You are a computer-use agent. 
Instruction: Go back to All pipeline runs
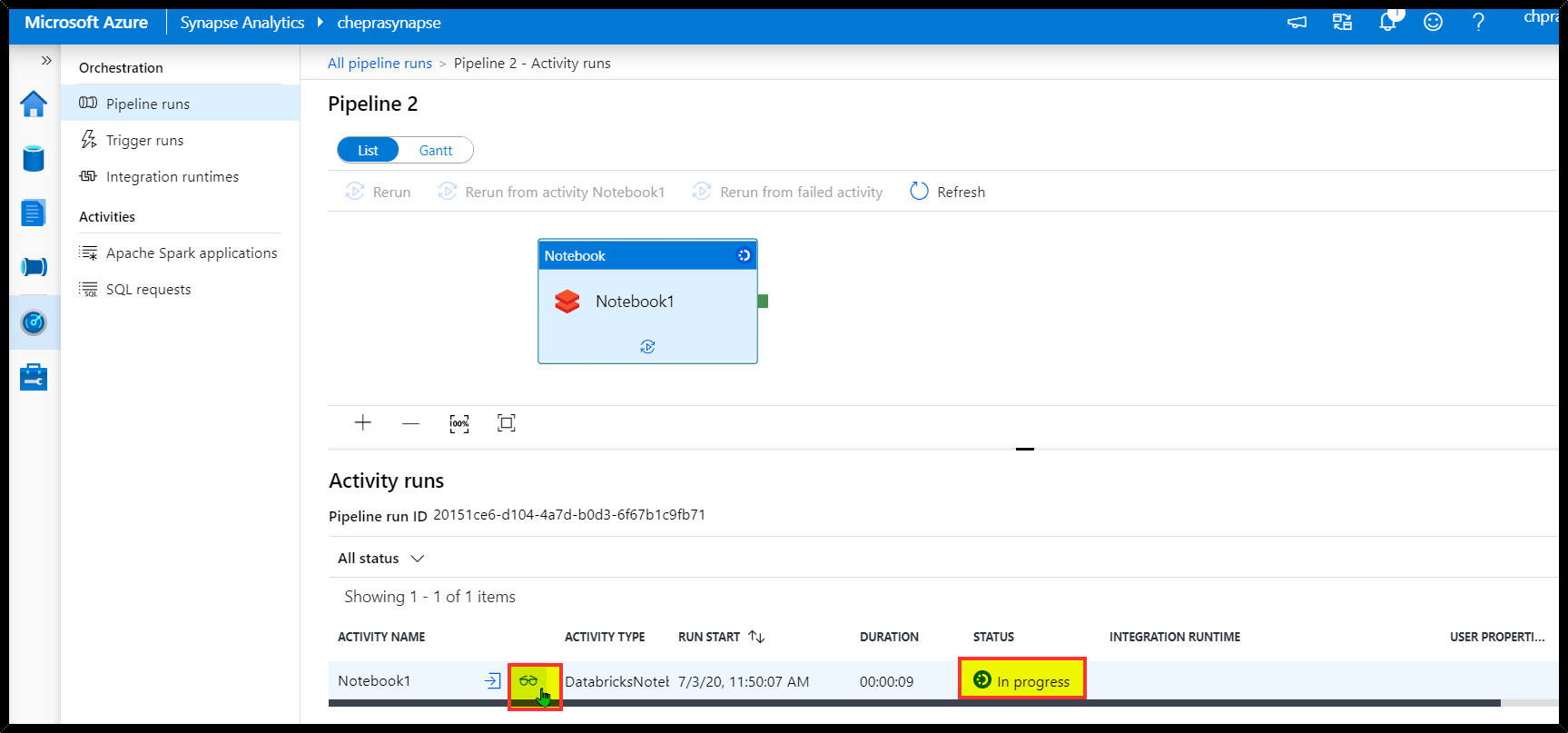[x=380, y=63]
